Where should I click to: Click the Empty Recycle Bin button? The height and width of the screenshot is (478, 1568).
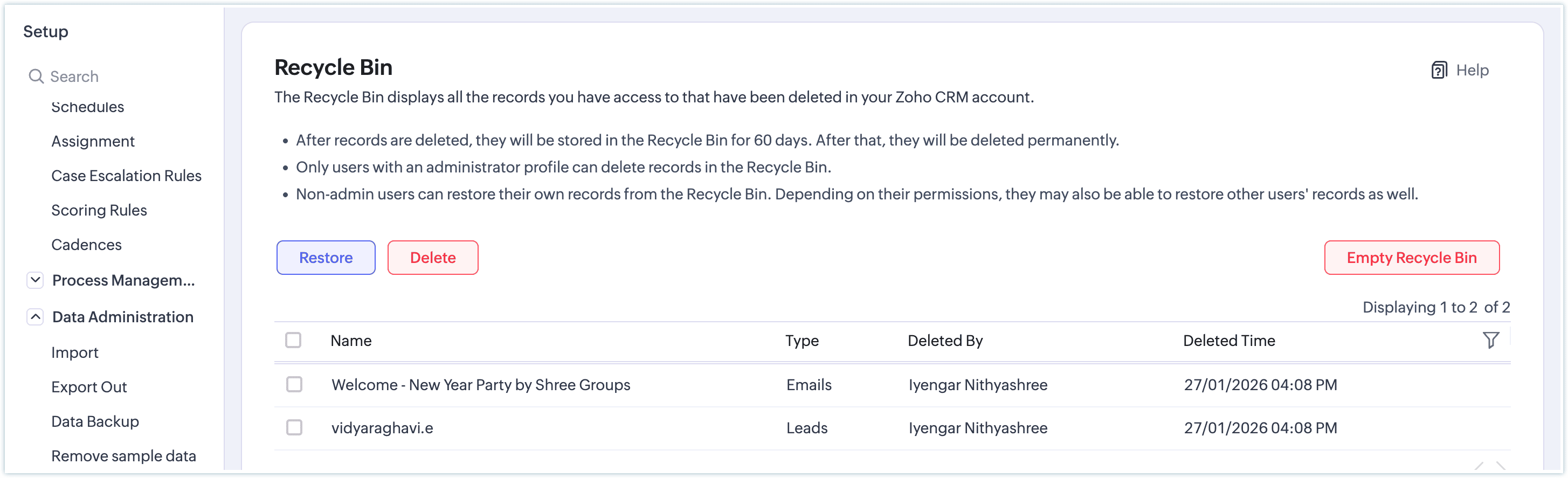click(x=1411, y=258)
